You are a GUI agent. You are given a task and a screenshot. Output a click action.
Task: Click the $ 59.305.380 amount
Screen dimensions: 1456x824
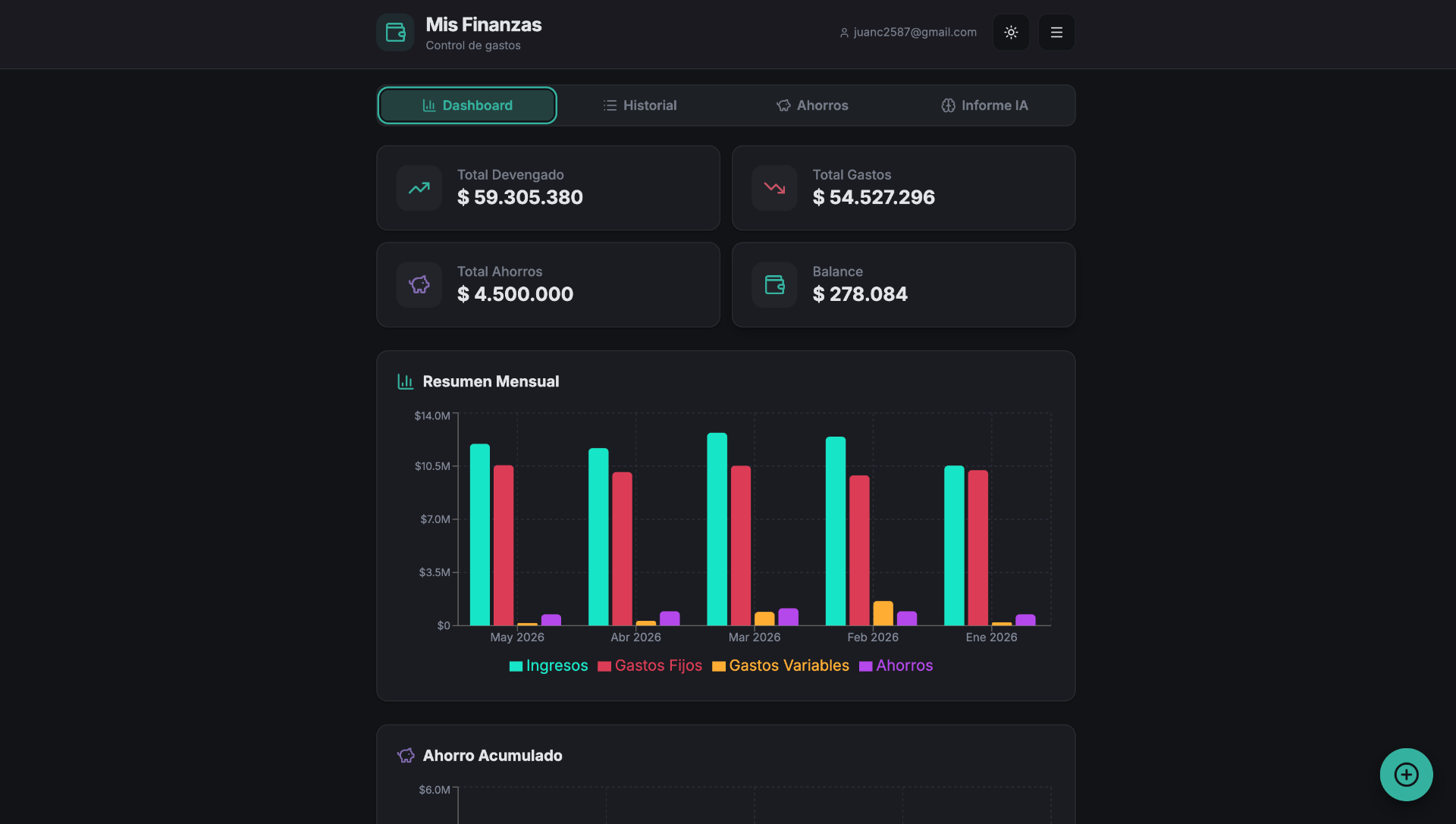(520, 198)
